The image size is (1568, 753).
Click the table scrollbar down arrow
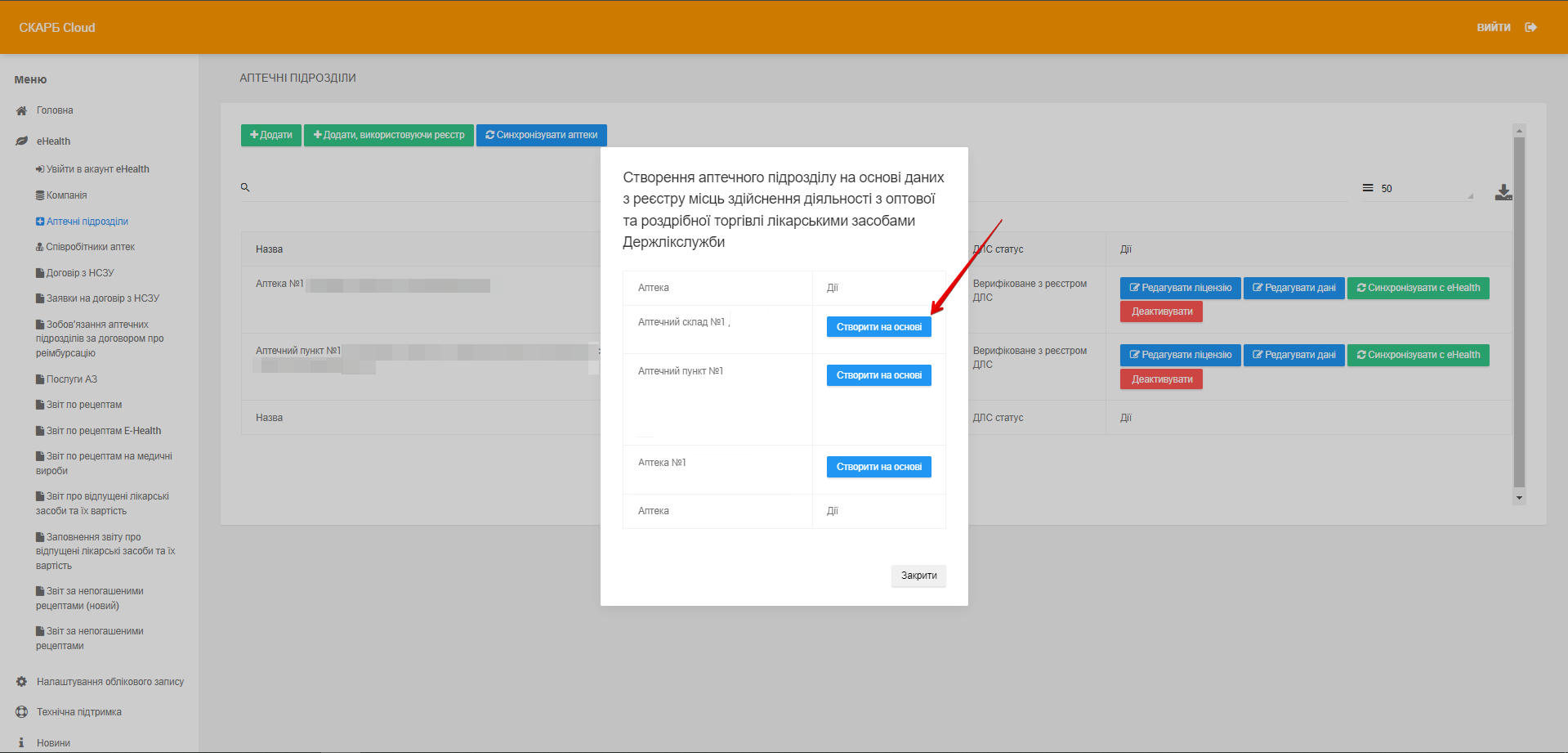[1519, 498]
